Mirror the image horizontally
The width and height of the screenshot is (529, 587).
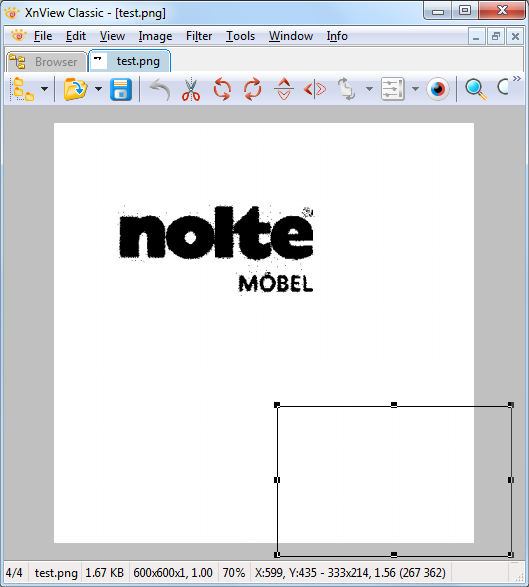coord(315,89)
